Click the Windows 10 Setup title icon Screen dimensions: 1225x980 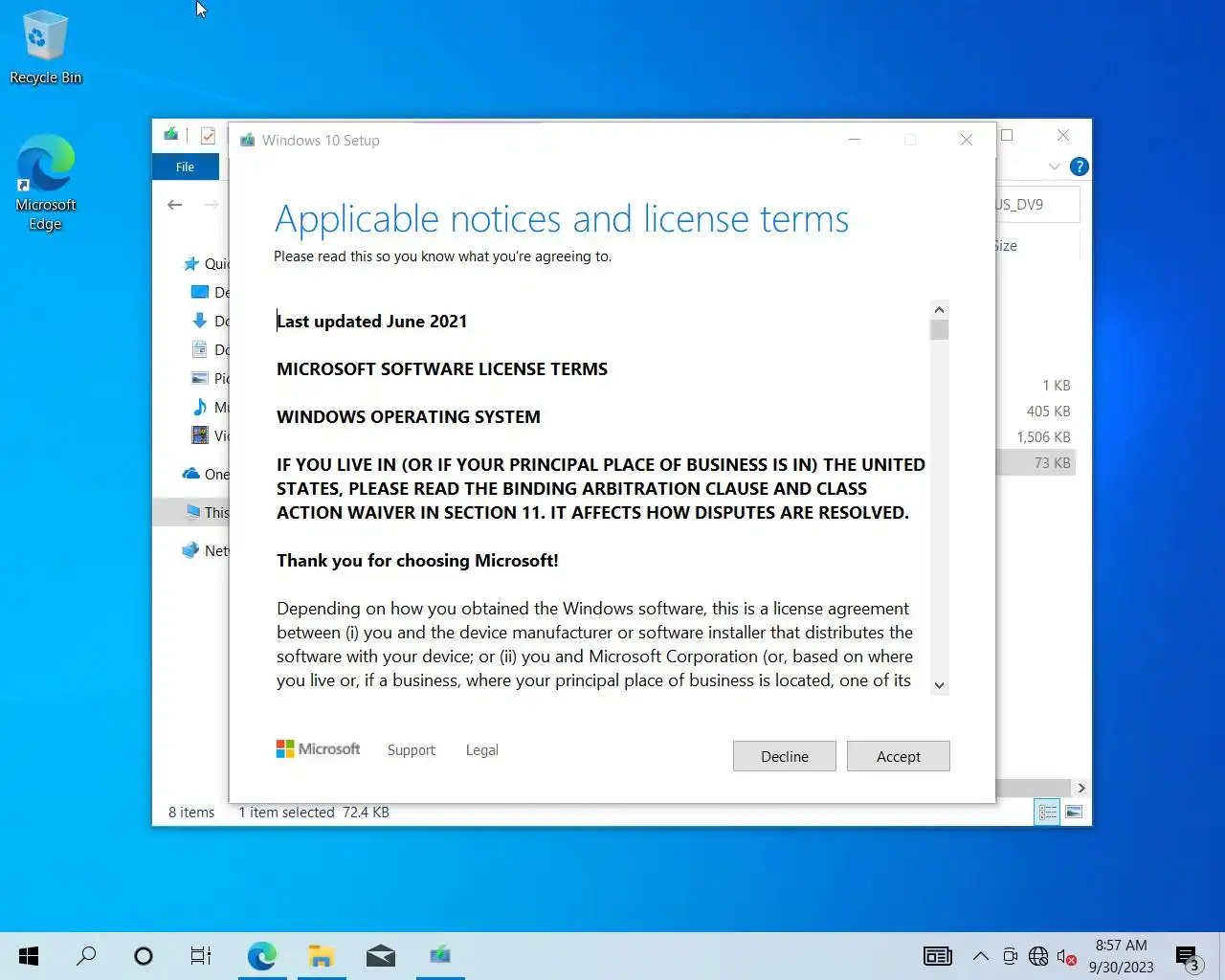[x=248, y=140]
